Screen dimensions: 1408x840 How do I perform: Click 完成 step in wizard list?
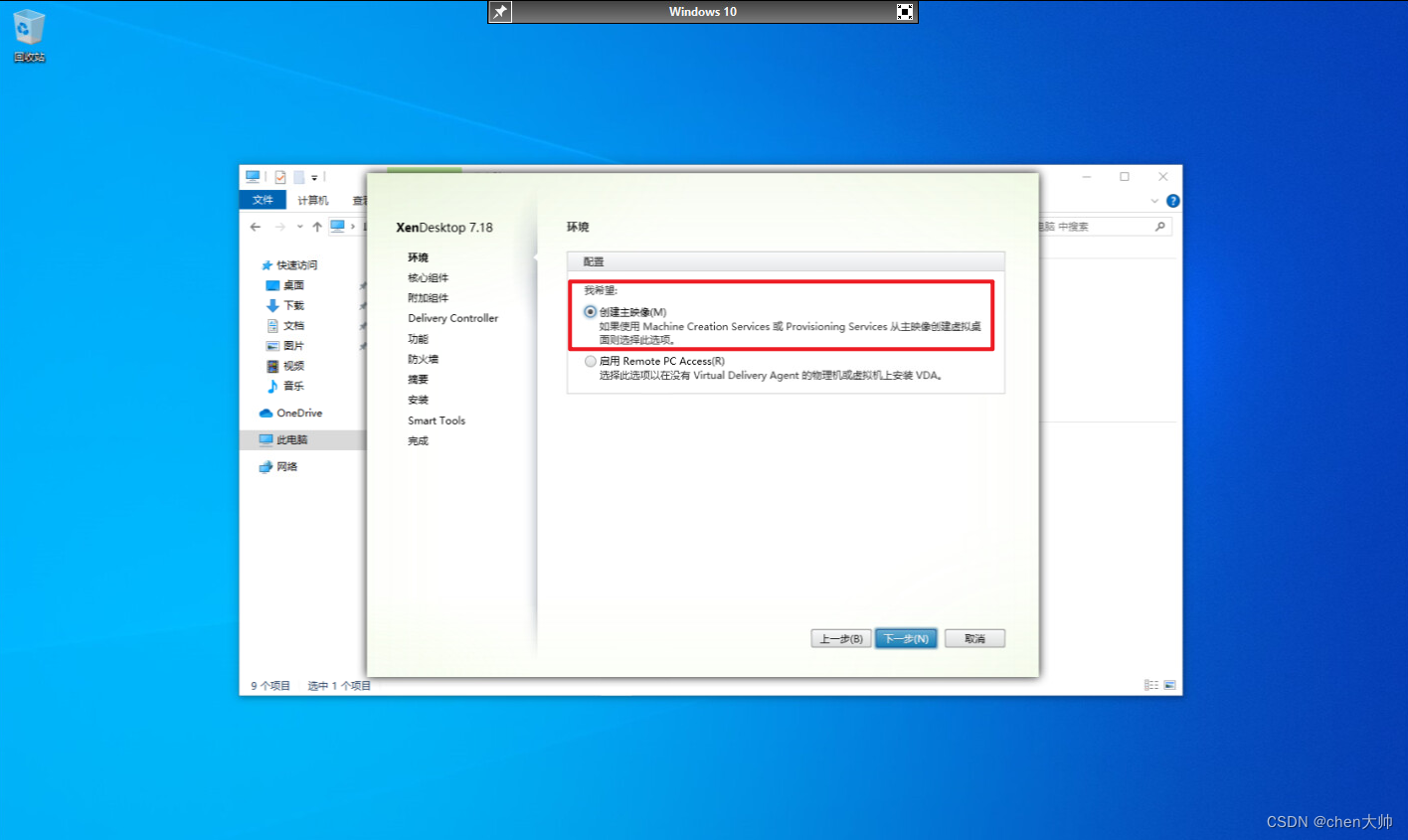point(418,440)
